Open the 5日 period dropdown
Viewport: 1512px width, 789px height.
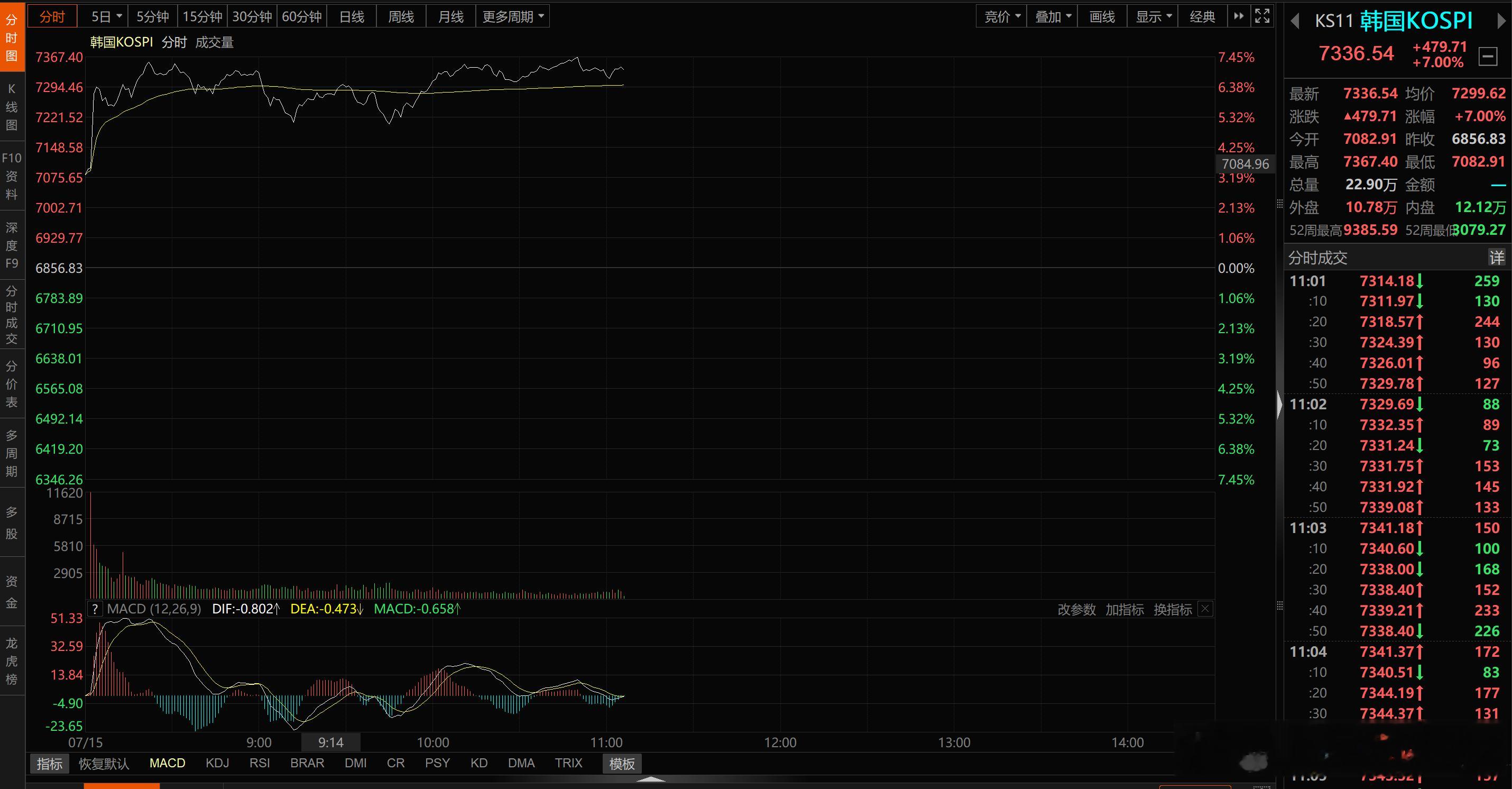(103, 16)
